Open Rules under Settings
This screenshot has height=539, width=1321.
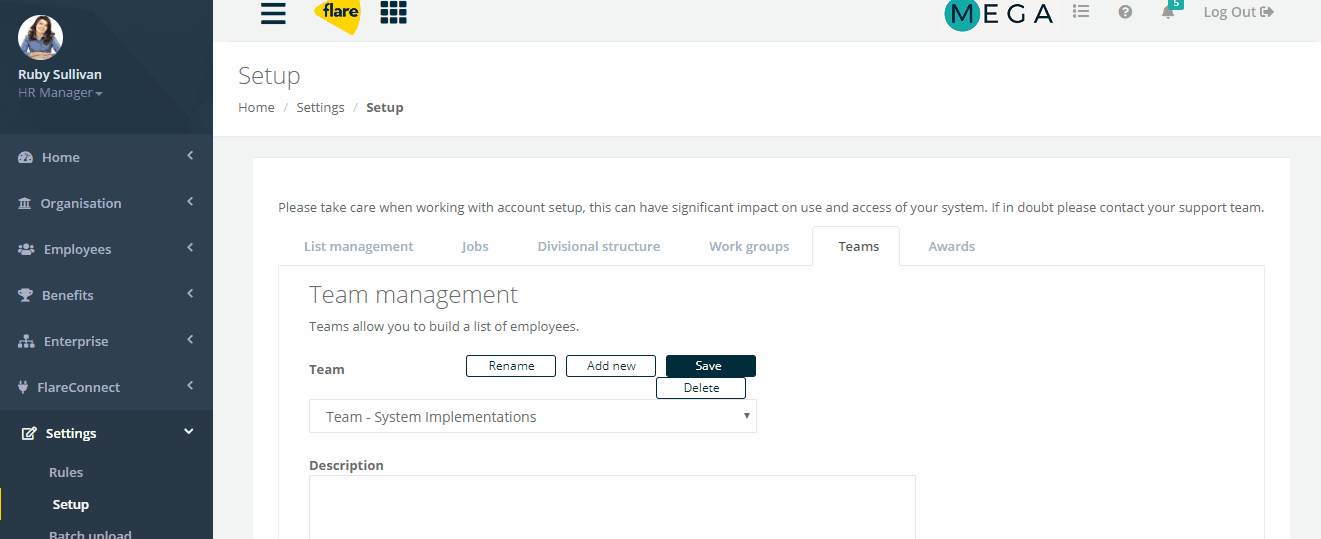(66, 472)
